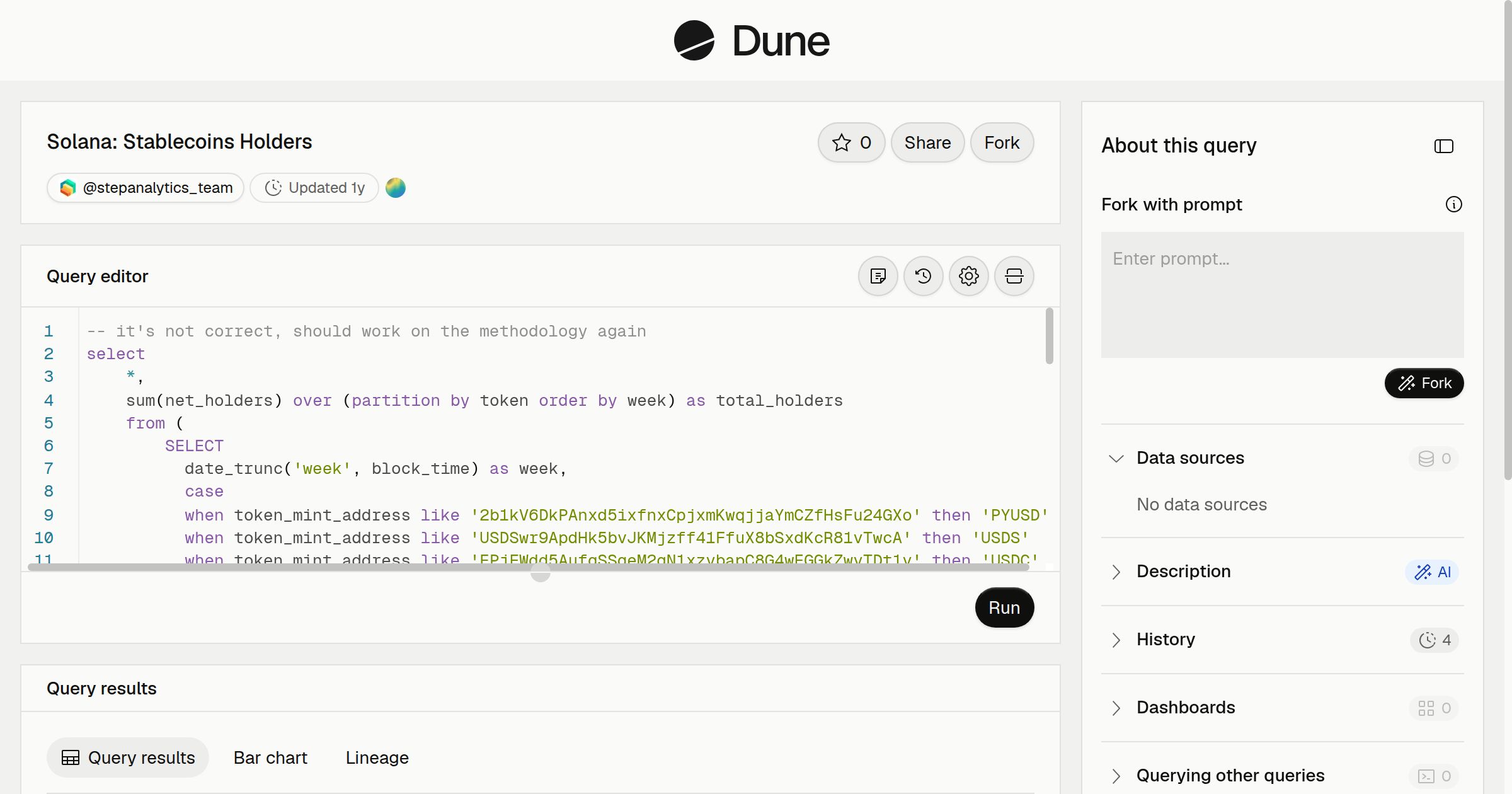Click the 'Solana: Stablecoins Holders' title
The height and width of the screenshot is (794, 1512).
(179, 142)
